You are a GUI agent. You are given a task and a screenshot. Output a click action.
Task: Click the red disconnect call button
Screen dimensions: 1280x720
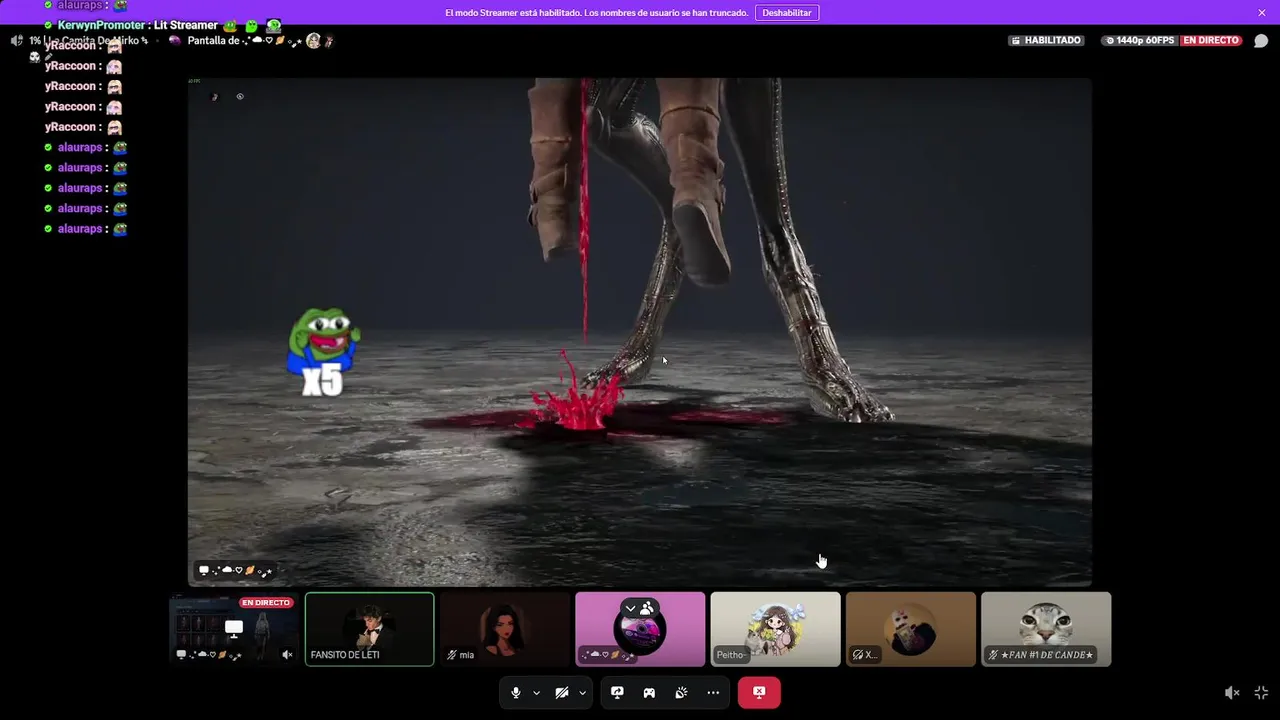point(759,693)
